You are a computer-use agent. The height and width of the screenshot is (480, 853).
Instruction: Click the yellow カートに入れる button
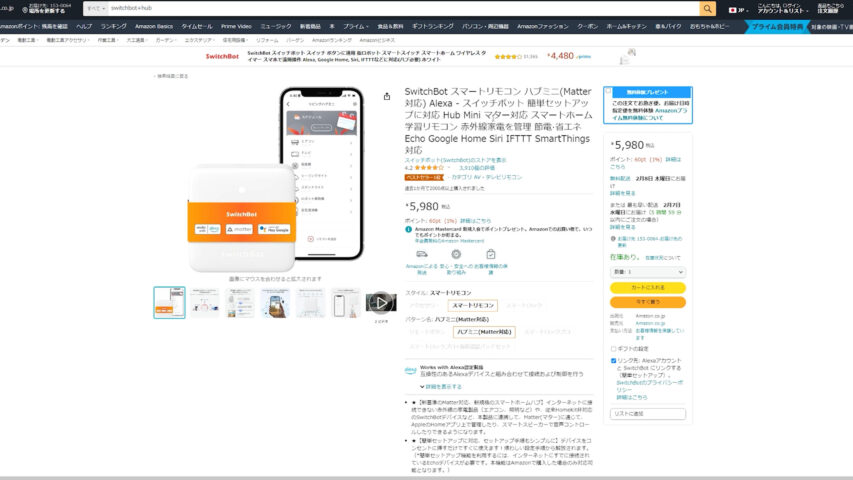647,288
